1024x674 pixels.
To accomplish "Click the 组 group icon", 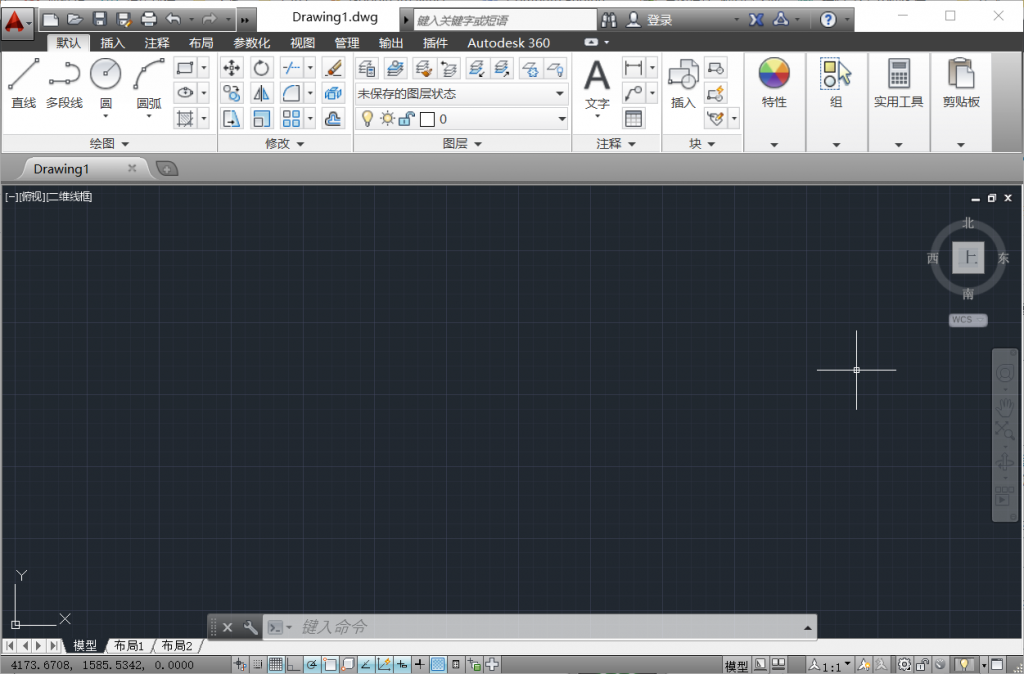I will point(836,82).
